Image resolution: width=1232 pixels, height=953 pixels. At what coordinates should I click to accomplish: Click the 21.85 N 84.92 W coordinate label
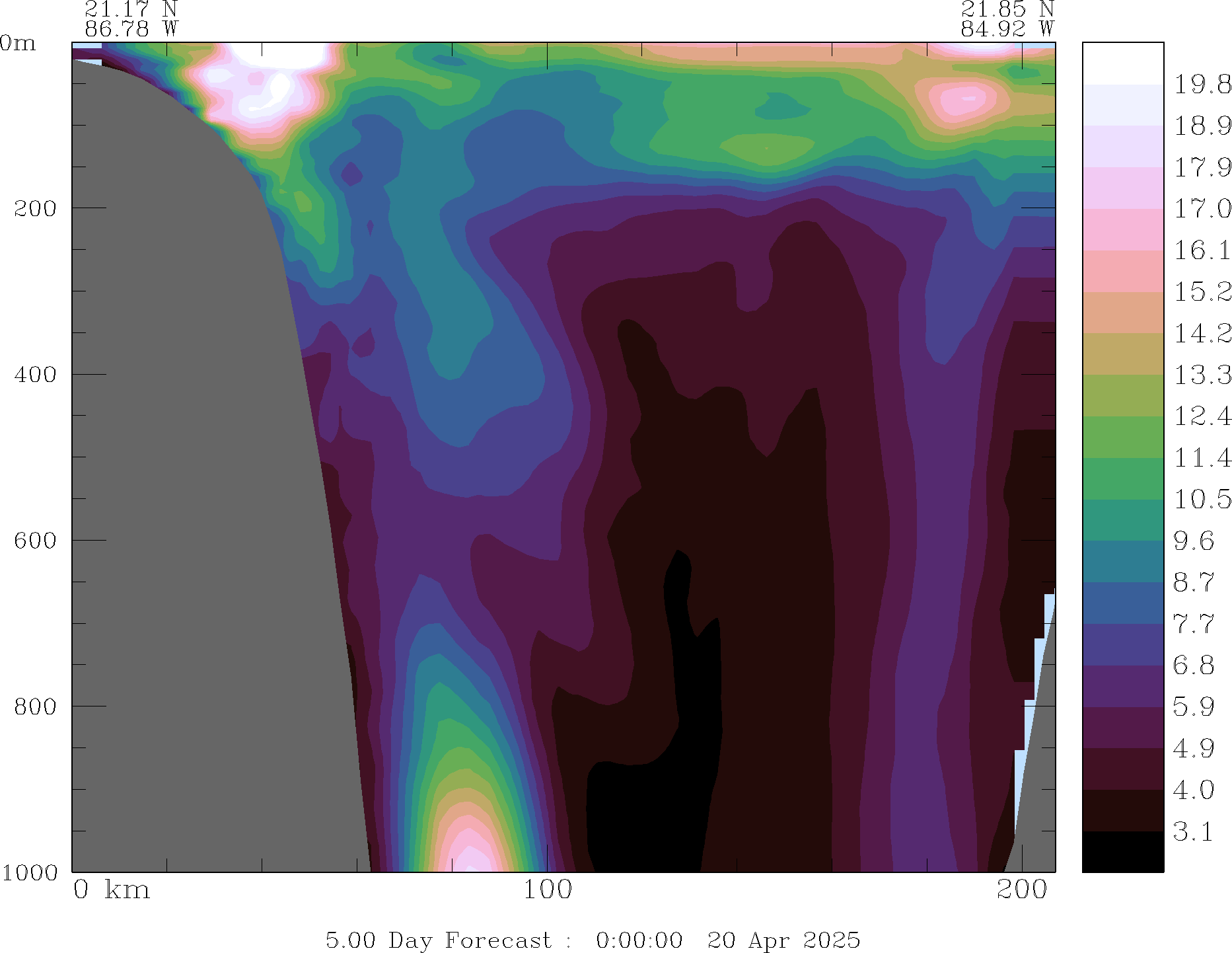pos(1007,19)
